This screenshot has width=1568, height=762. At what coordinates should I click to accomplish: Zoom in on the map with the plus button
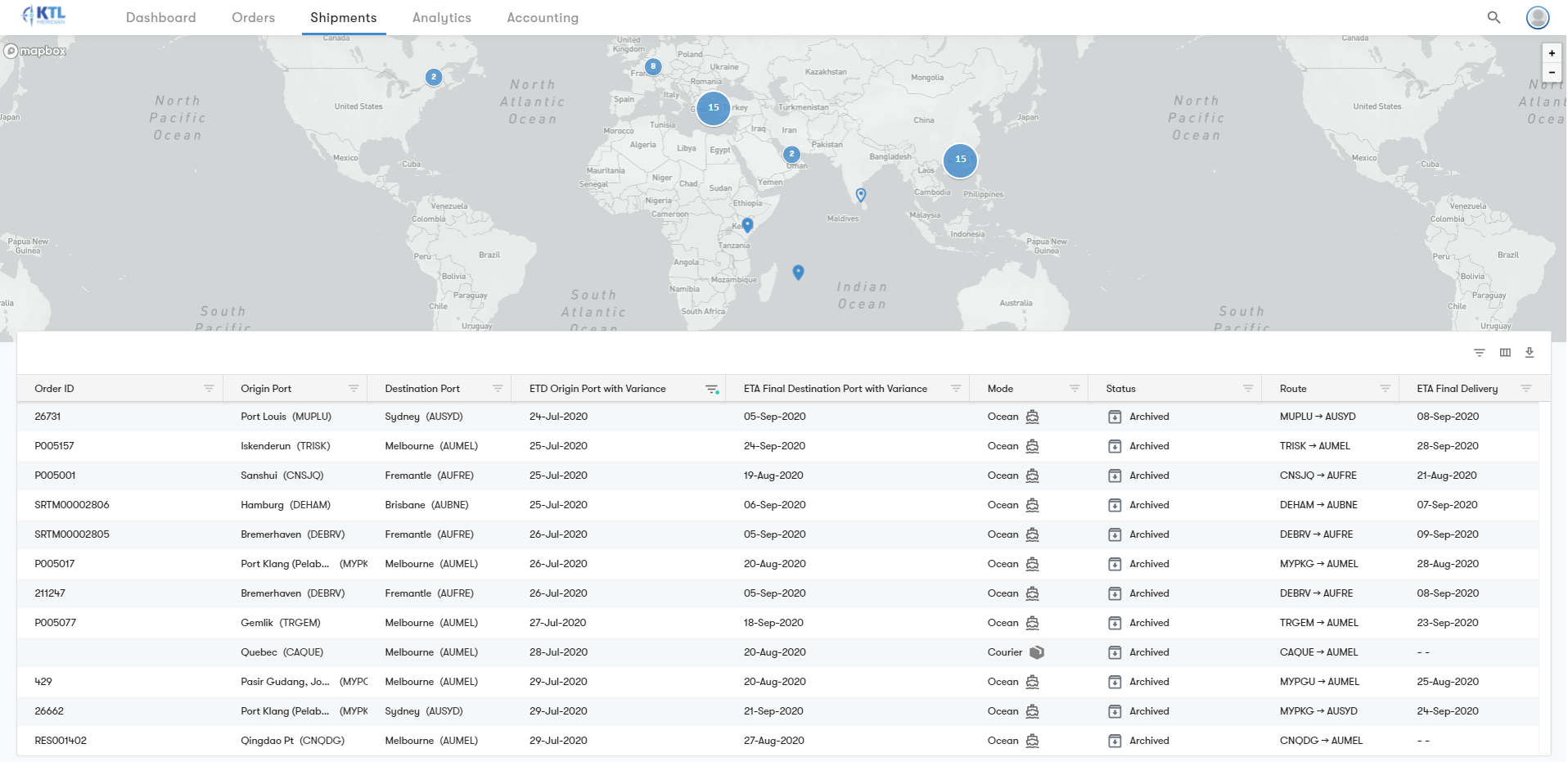1551,52
